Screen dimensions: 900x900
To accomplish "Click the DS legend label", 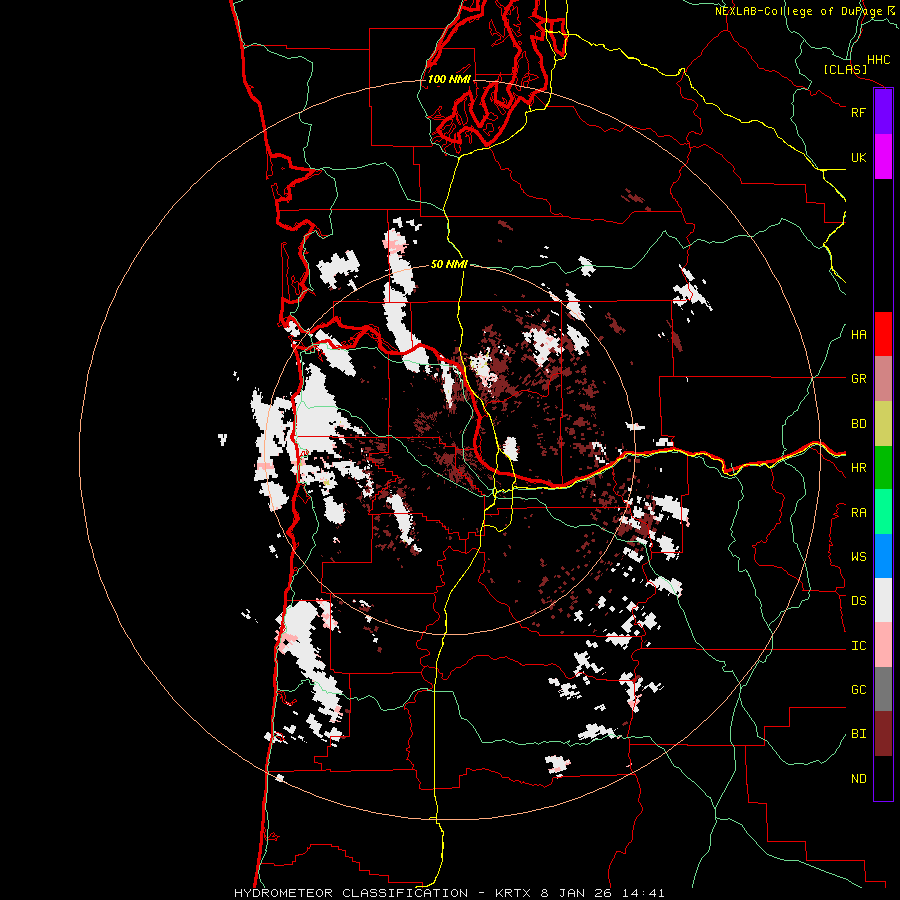I will pos(859,601).
